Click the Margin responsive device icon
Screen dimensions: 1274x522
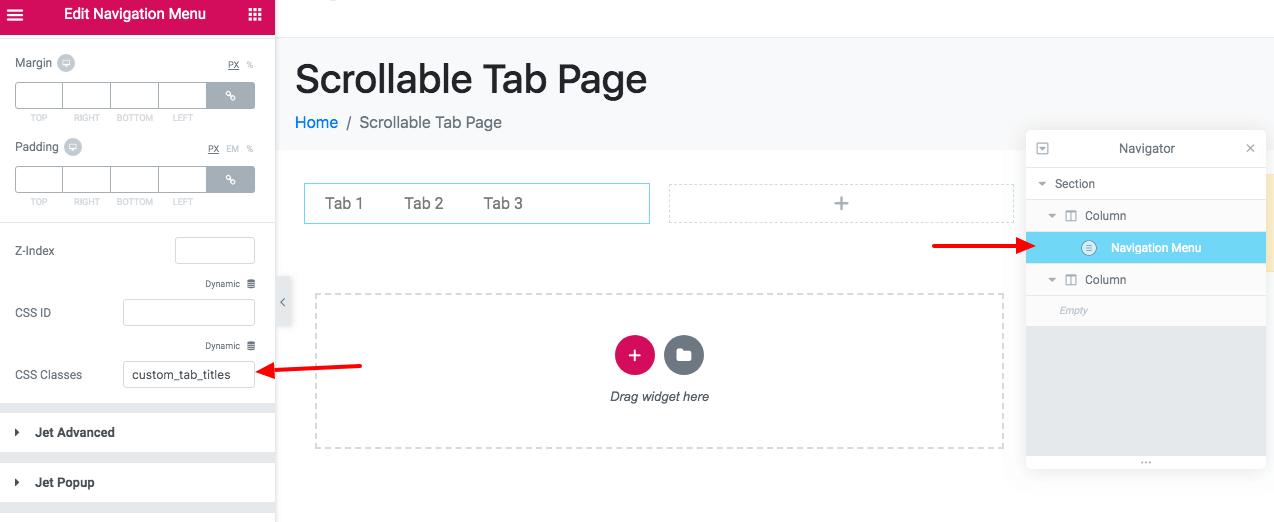[66, 63]
